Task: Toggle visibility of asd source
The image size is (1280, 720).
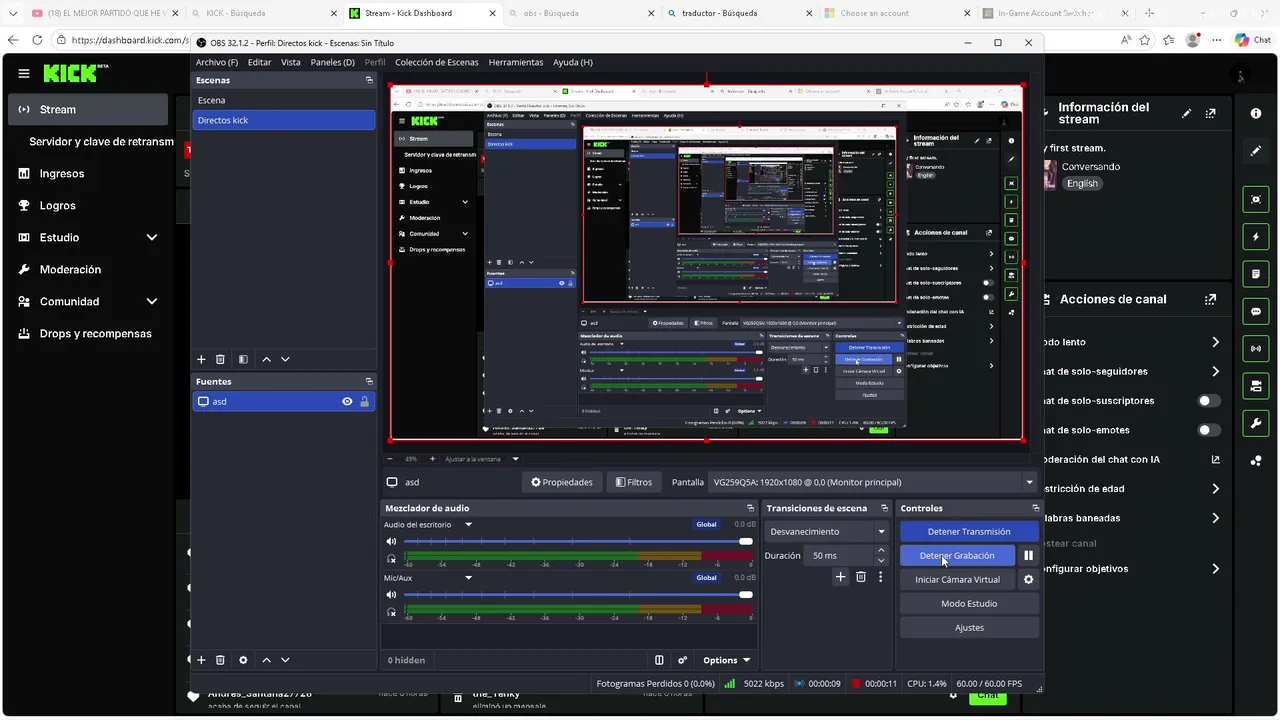Action: point(347,402)
